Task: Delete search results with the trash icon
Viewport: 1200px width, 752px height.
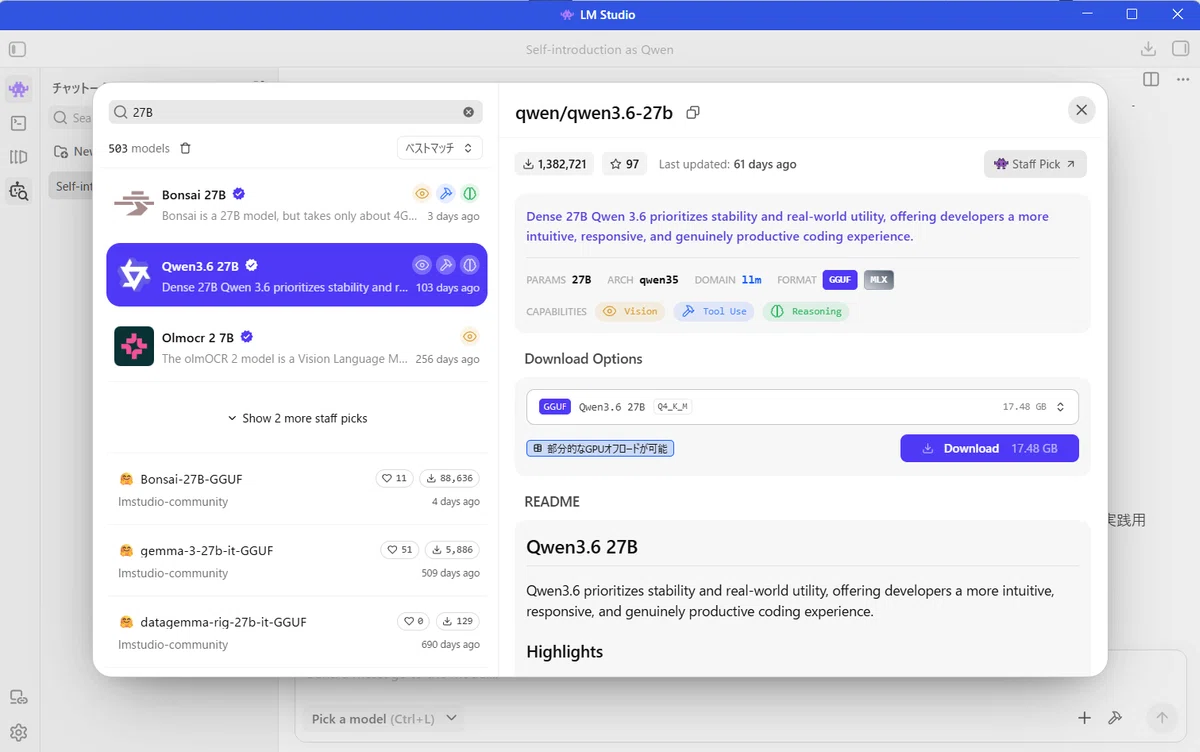Action: 185,148
